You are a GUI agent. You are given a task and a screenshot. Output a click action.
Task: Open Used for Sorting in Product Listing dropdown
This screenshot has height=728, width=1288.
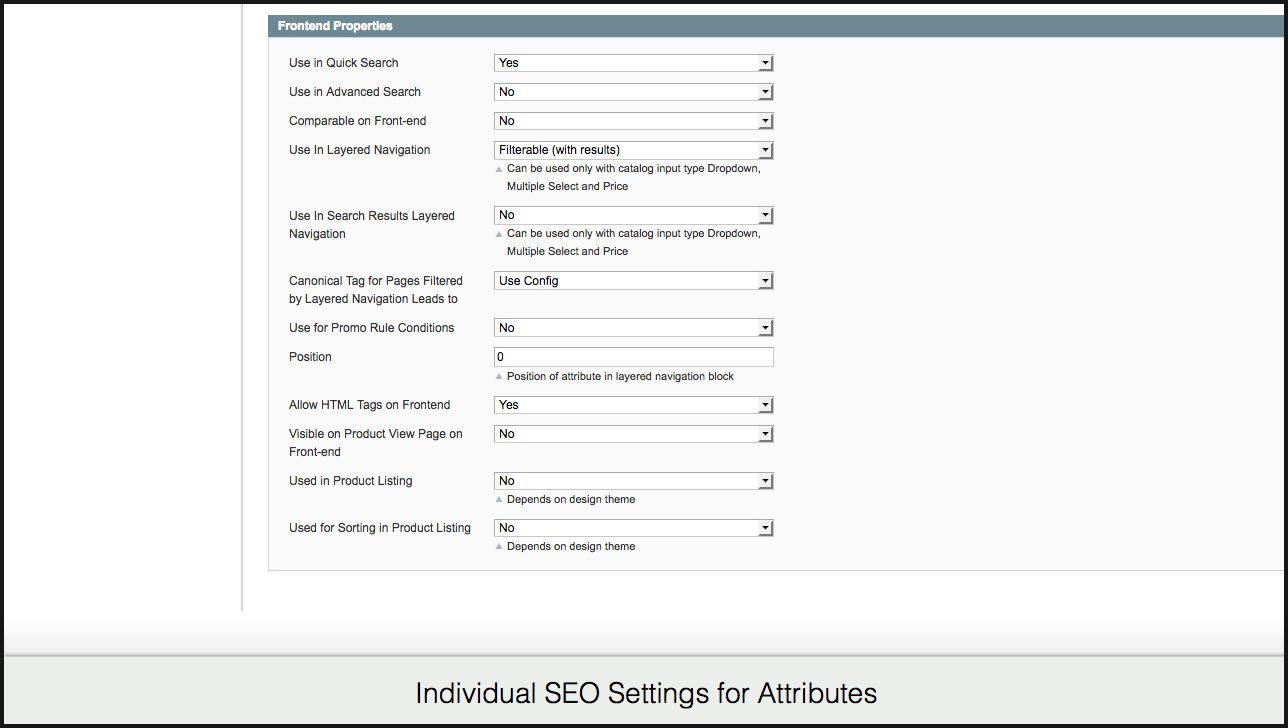tap(633, 528)
